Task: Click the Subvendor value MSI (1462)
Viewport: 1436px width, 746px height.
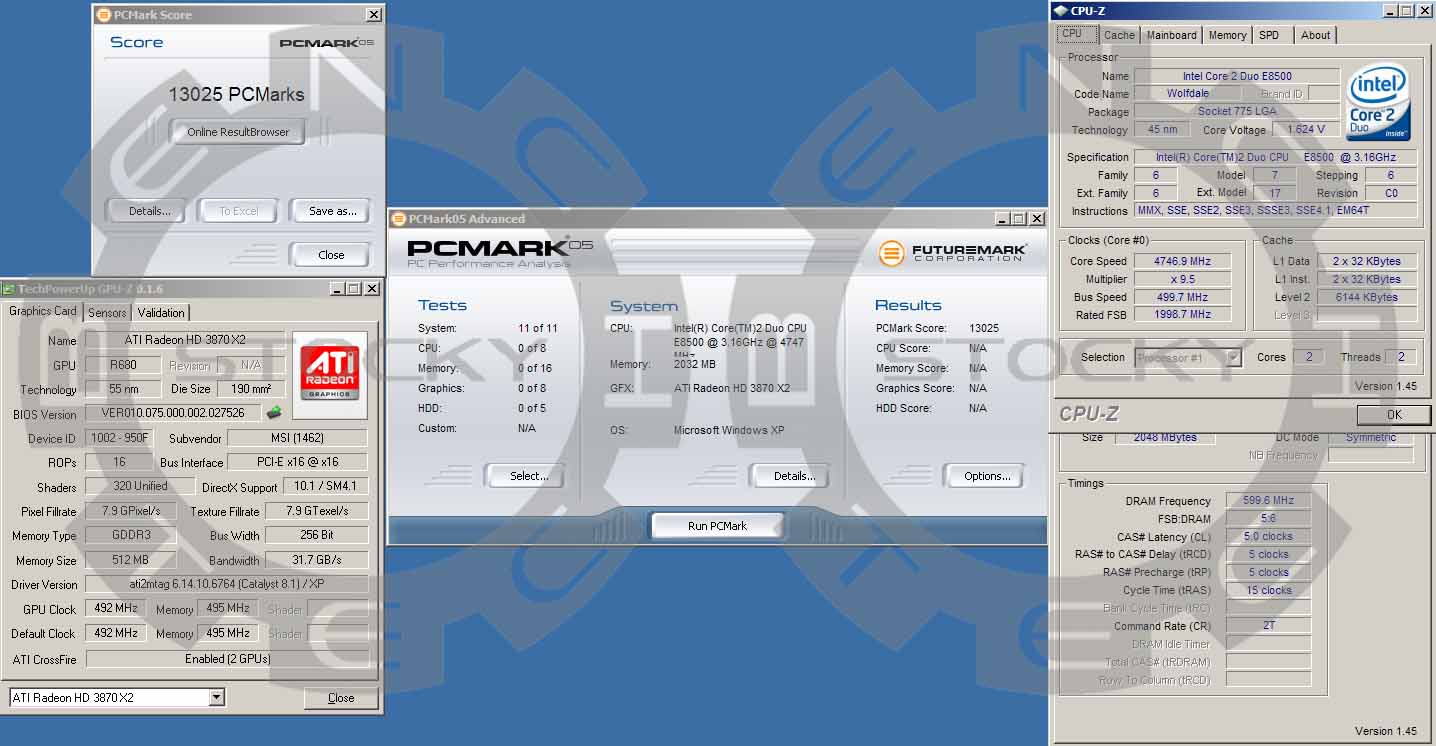Action: click(298, 438)
